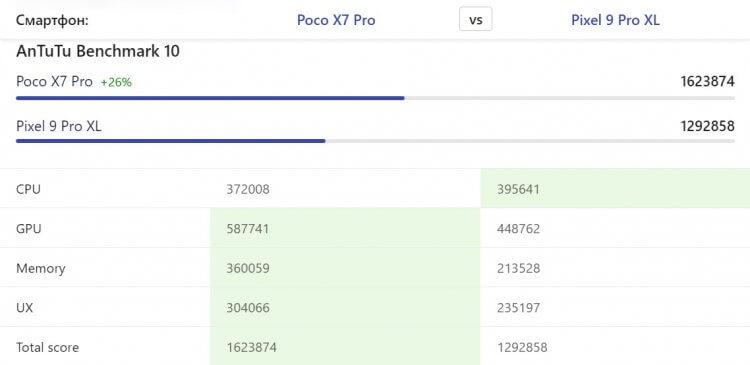Viewport: 750px width, 365px height.
Task: Click the CPU value 372008
Action: [x=248, y=189]
